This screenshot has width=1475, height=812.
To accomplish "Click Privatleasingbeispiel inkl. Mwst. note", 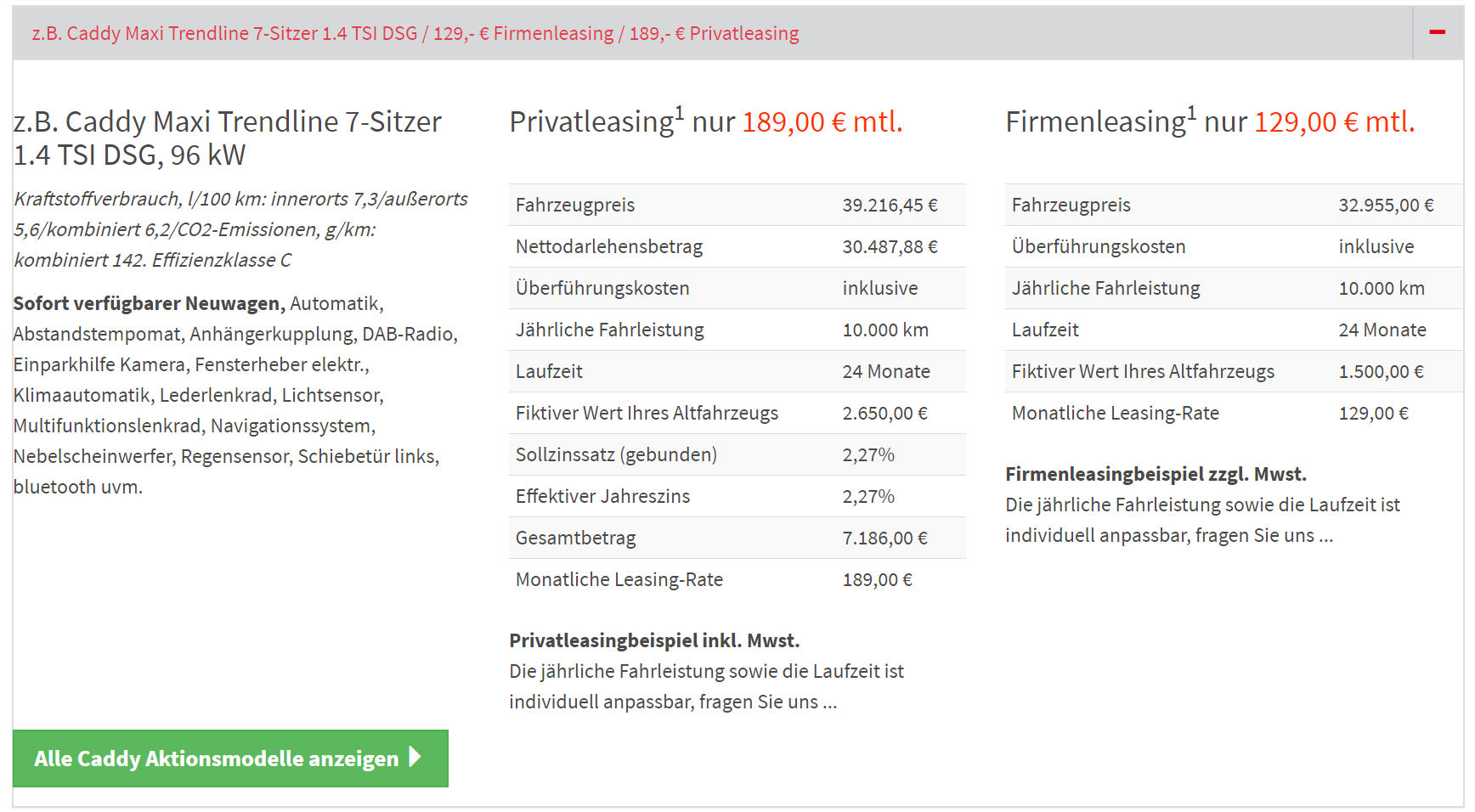I will point(654,640).
